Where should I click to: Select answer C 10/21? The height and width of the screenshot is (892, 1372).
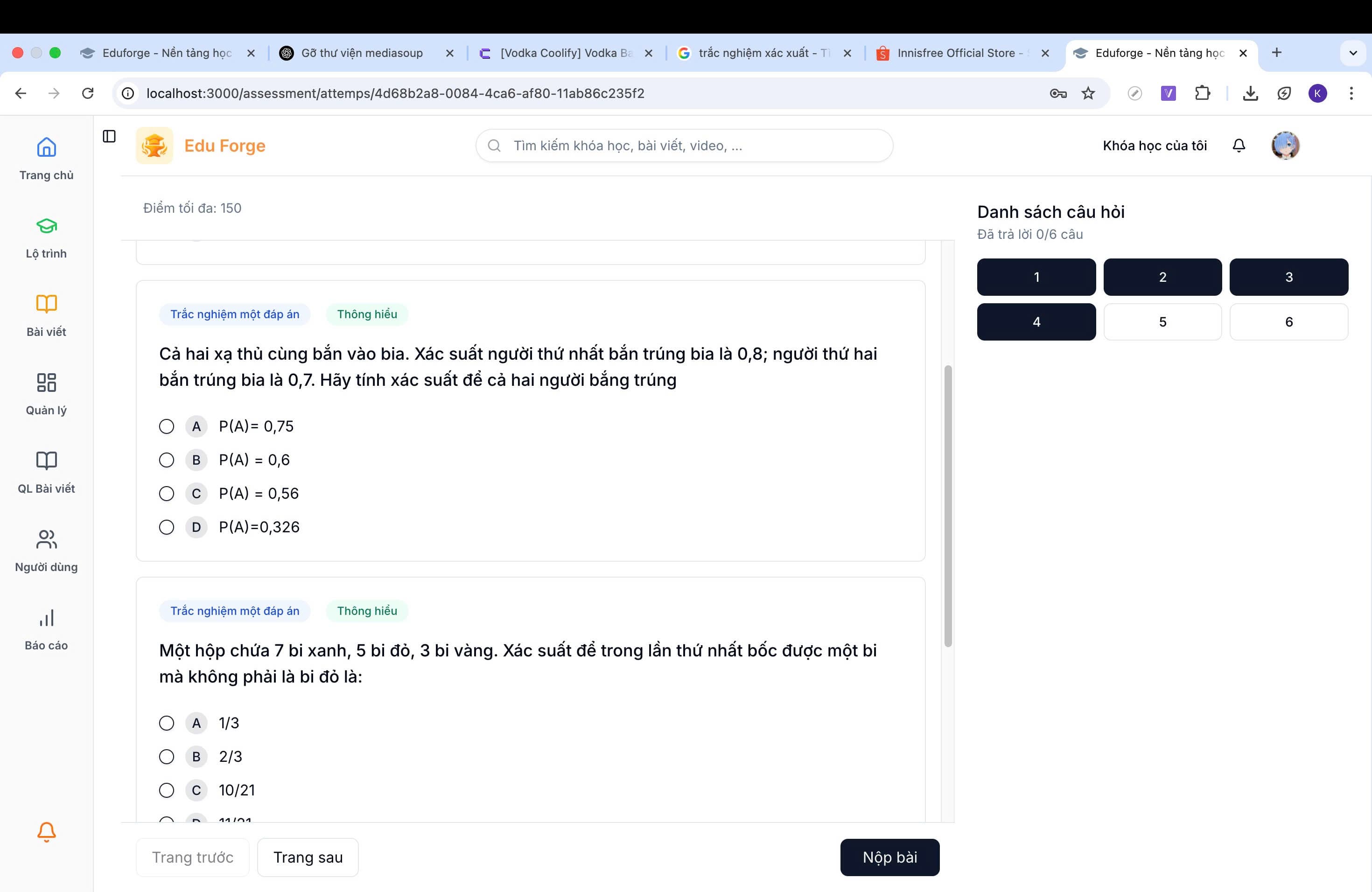pyautogui.click(x=167, y=790)
